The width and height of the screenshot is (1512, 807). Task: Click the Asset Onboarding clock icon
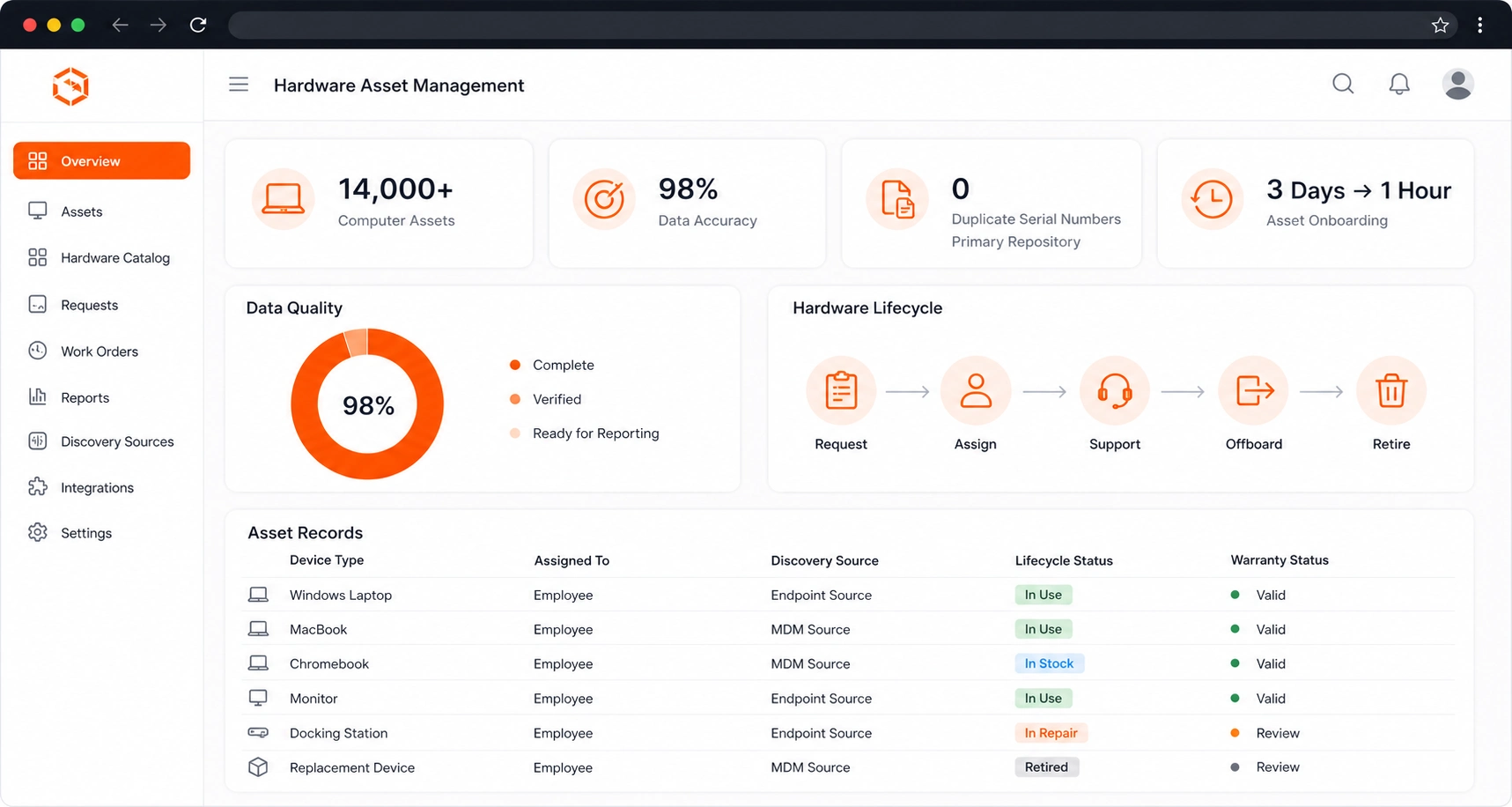tap(1213, 199)
